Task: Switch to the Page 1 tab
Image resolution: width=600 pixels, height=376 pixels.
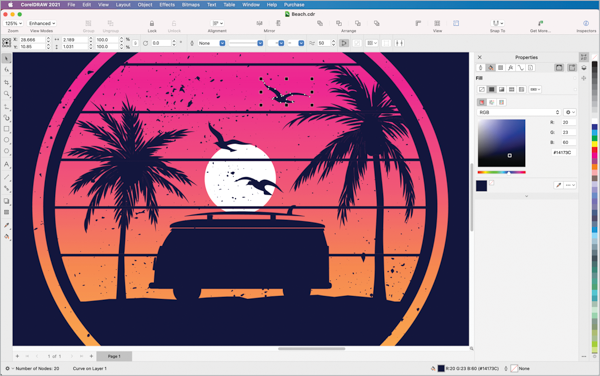Action: point(114,356)
